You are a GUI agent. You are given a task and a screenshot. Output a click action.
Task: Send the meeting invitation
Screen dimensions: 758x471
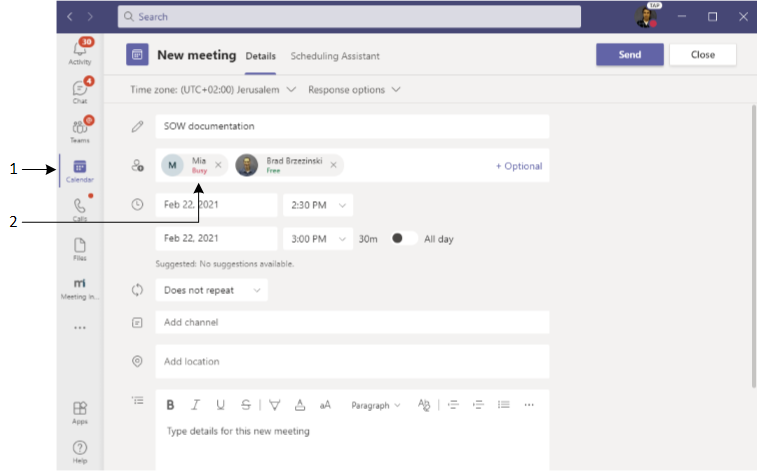(629, 55)
